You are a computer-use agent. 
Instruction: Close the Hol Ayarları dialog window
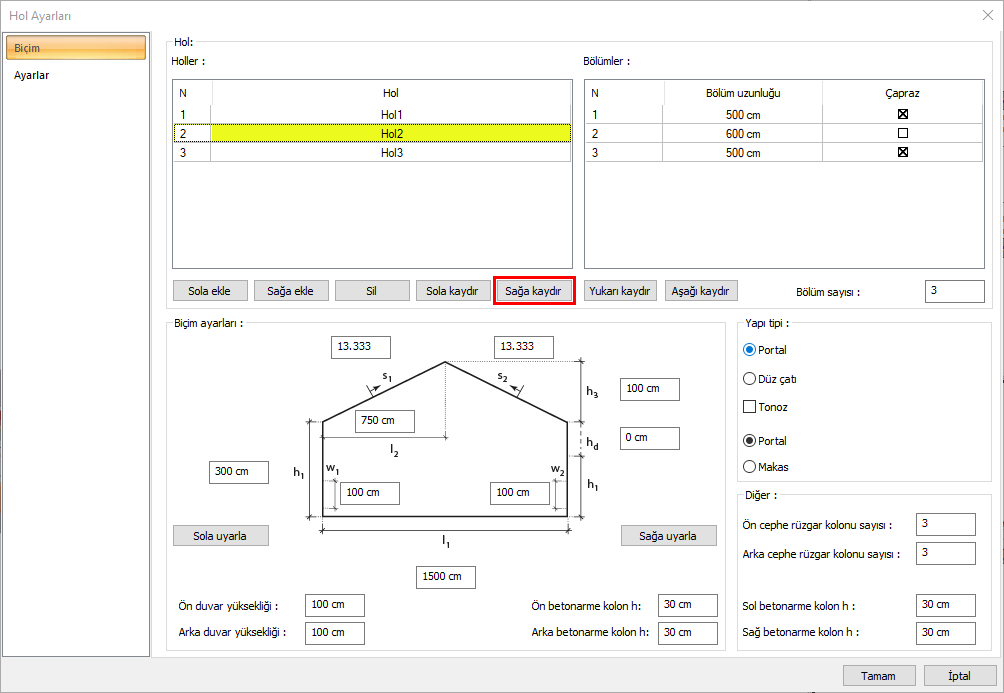click(x=986, y=15)
